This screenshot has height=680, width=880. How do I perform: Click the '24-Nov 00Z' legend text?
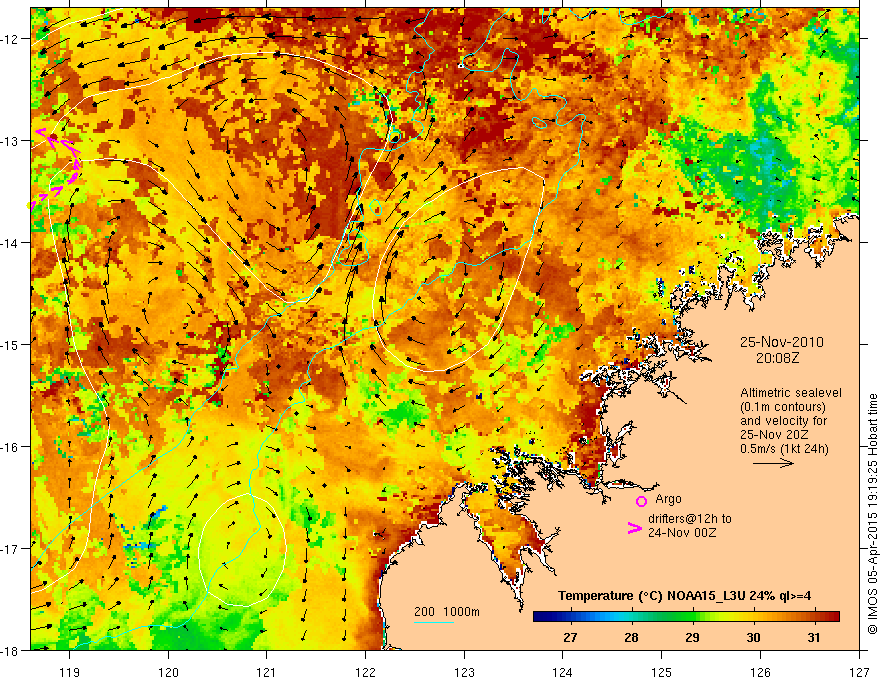(682, 533)
